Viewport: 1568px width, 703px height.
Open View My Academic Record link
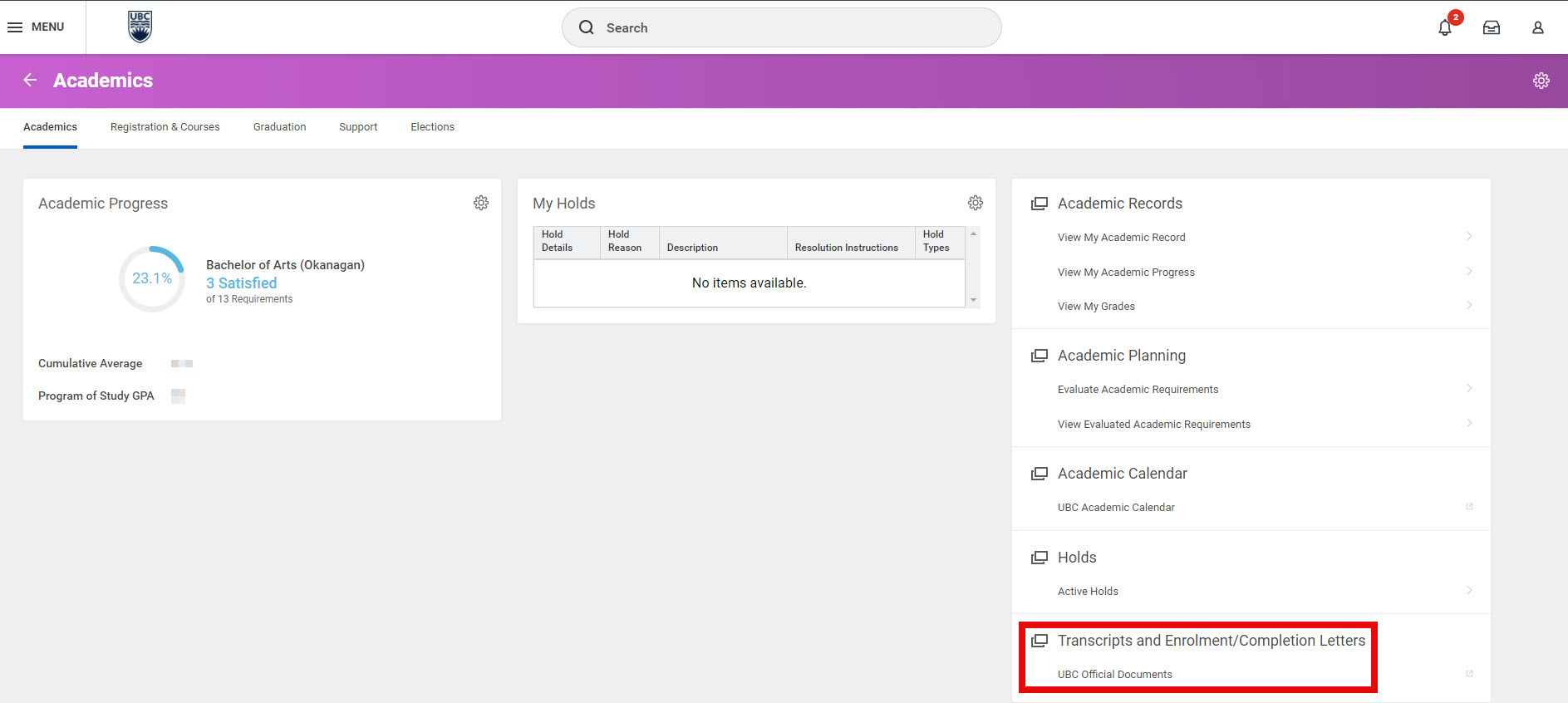(x=1121, y=238)
